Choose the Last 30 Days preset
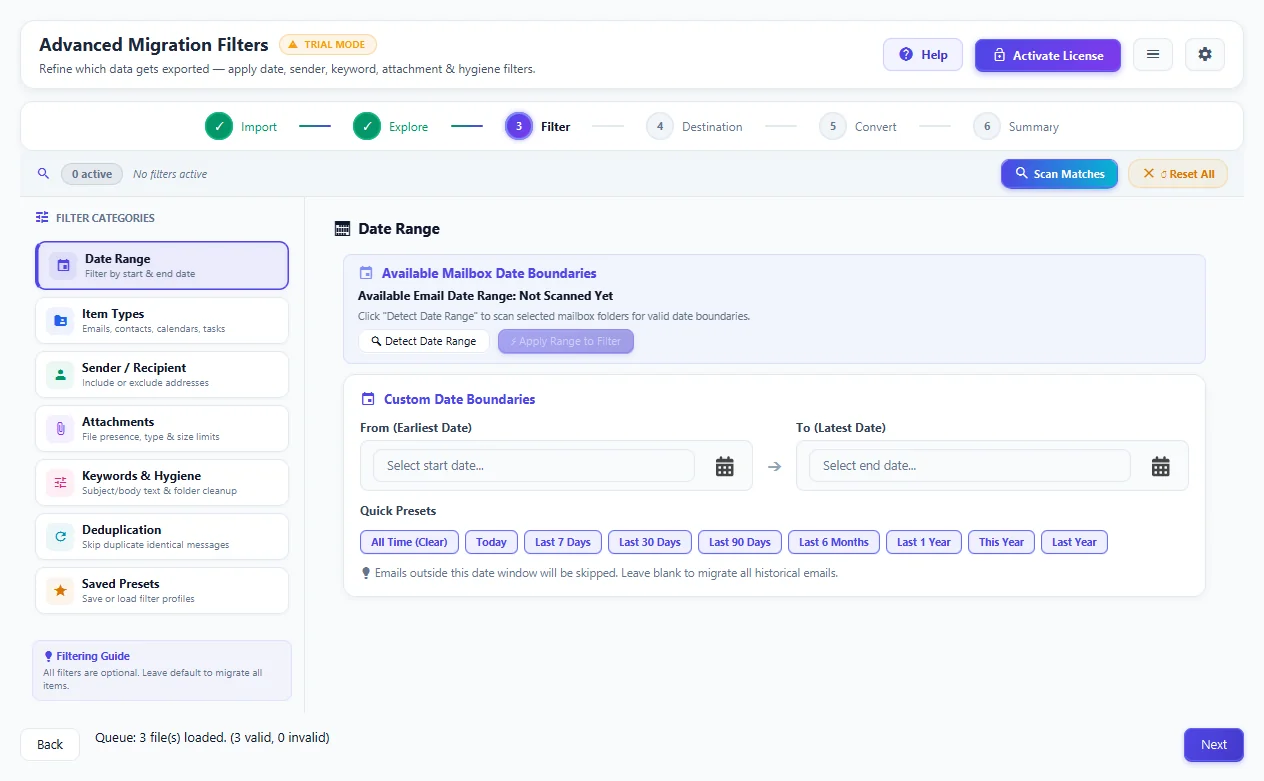The width and height of the screenshot is (1264, 781). [x=650, y=542]
